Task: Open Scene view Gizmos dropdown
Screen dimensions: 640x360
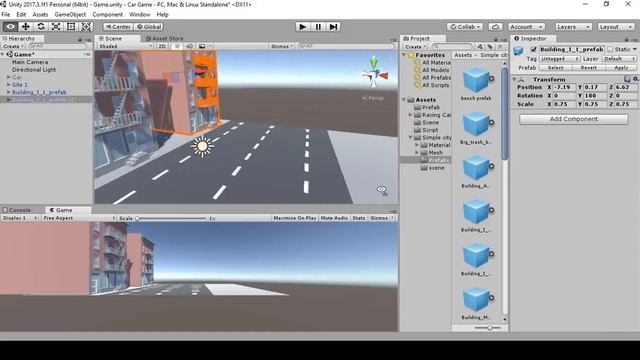Action: pyautogui.click(x=282, y=46)
